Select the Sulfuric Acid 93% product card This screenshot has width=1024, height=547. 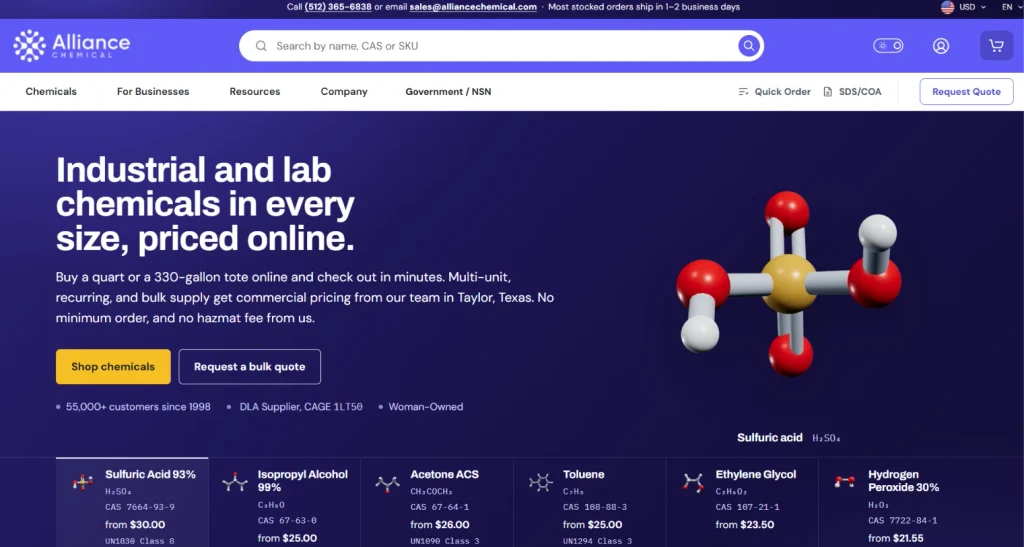132,503
